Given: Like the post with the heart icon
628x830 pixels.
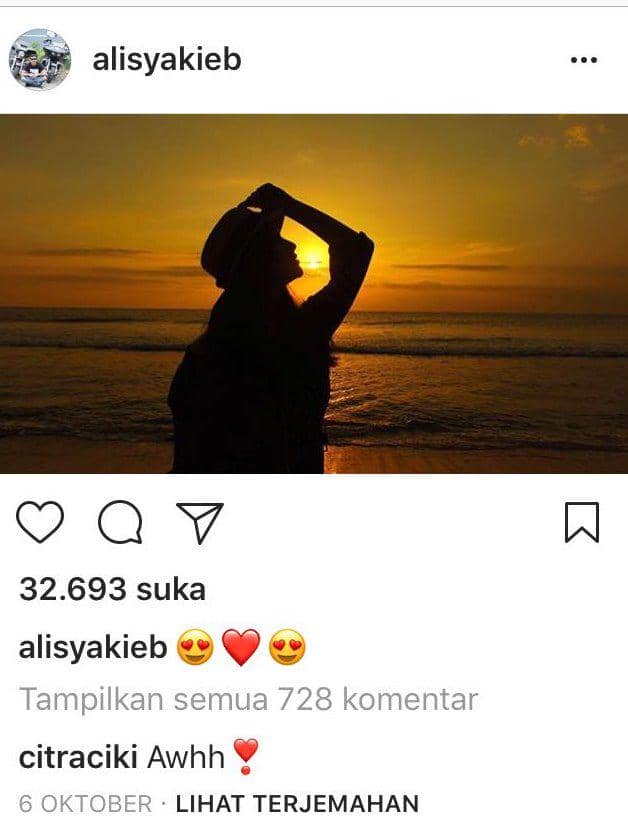Looking at the screenshot, I should point(40,521).
